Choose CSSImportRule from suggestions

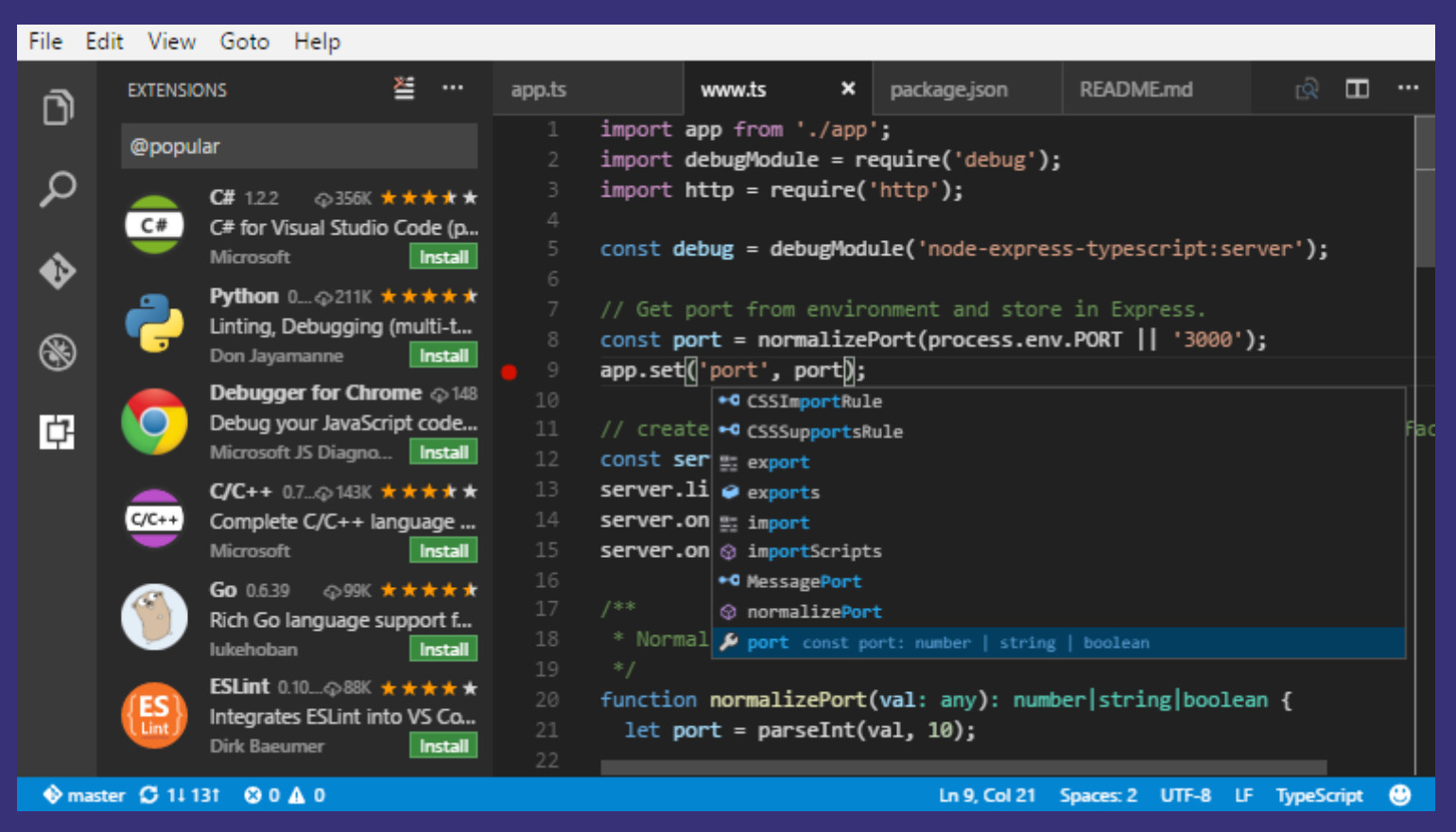(x=1058, y=402)
